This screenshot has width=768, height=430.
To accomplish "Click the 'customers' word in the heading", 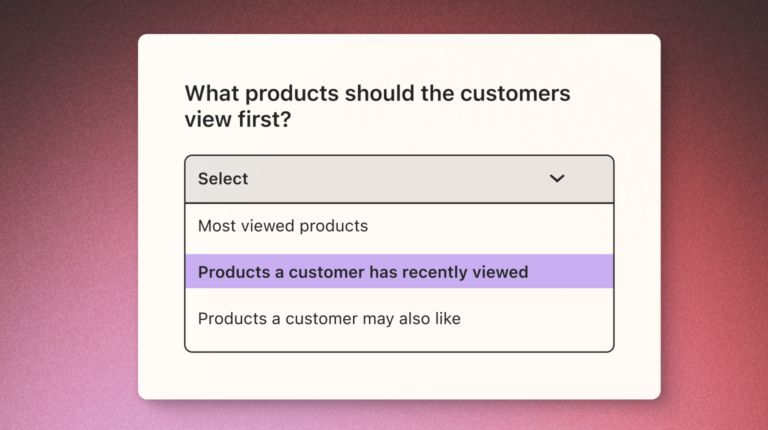I will (x=515, y=94).
